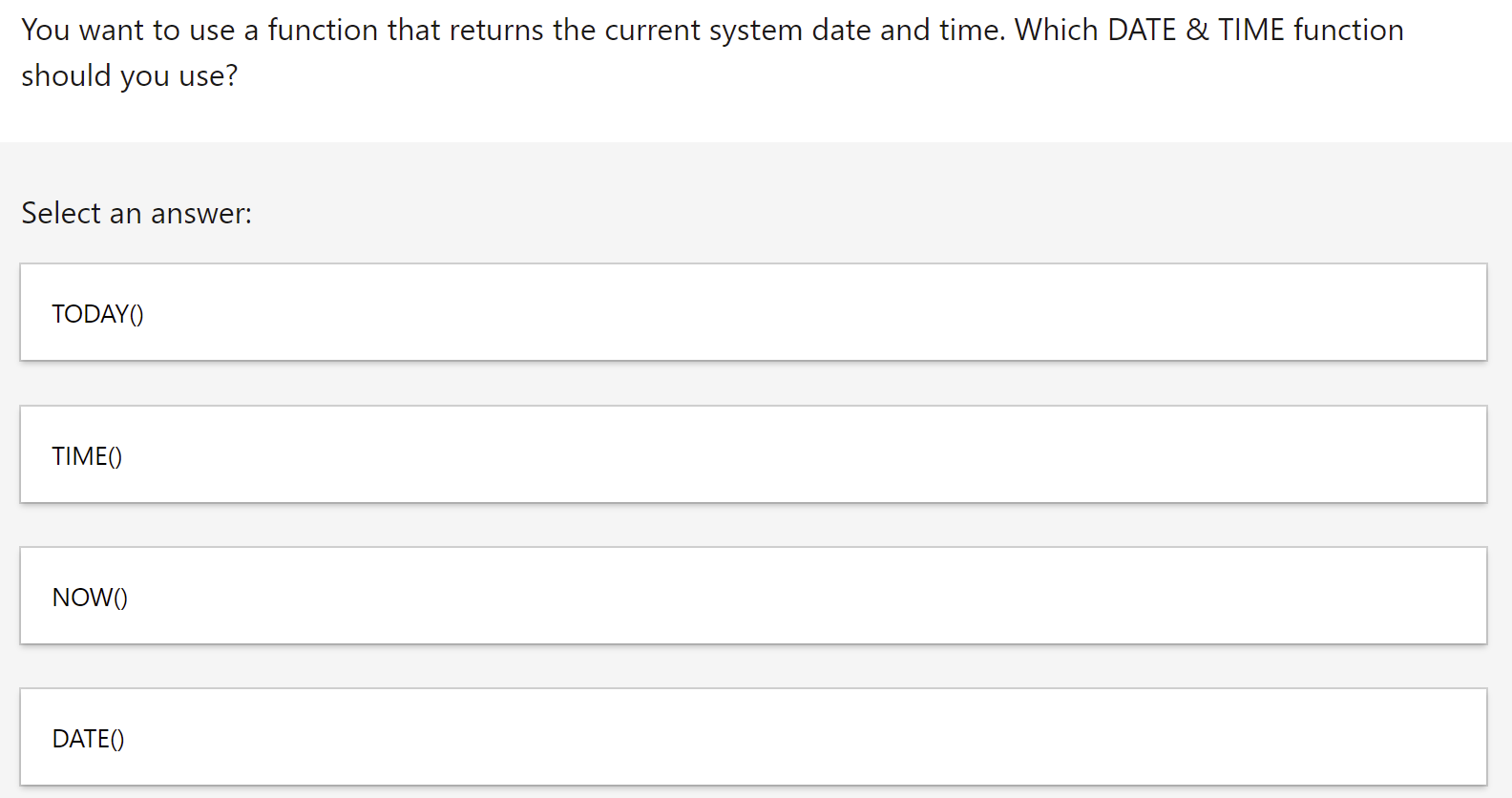
Task: Click the question text at the top
Action: tap(711, 52)
